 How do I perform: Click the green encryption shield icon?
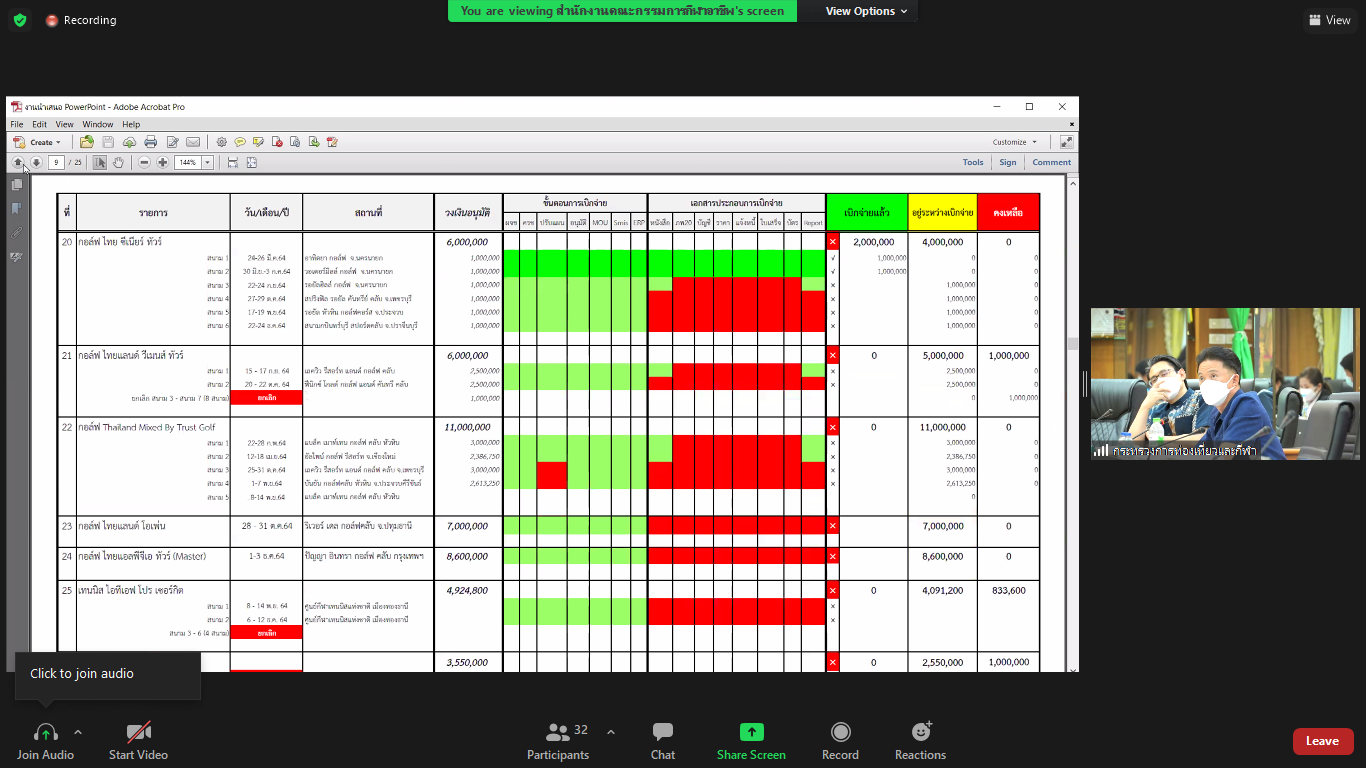(x=20, y=20)
